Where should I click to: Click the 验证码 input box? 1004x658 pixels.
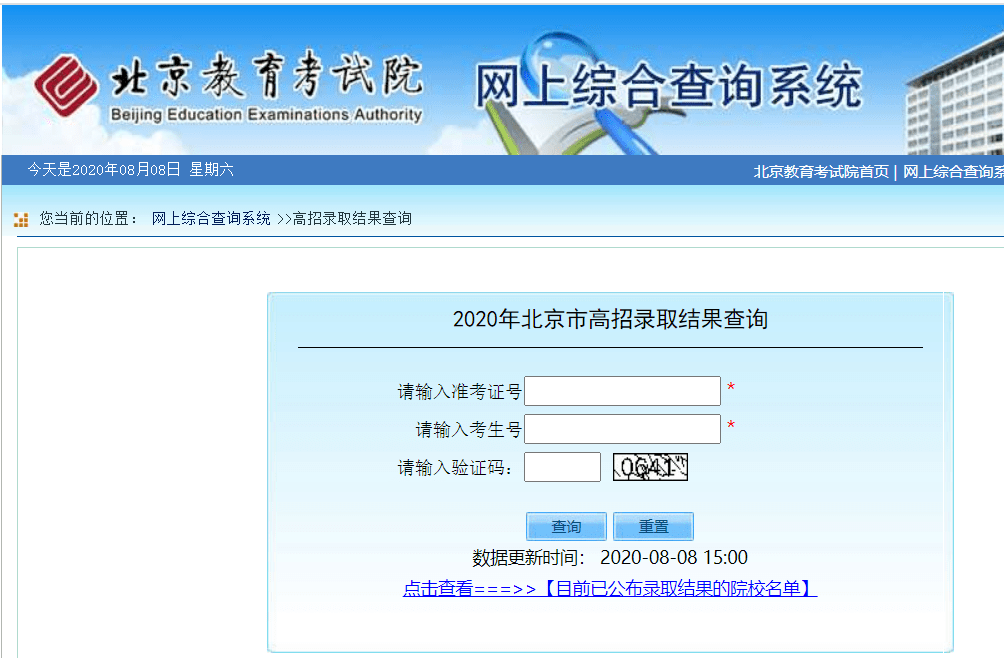562,467
